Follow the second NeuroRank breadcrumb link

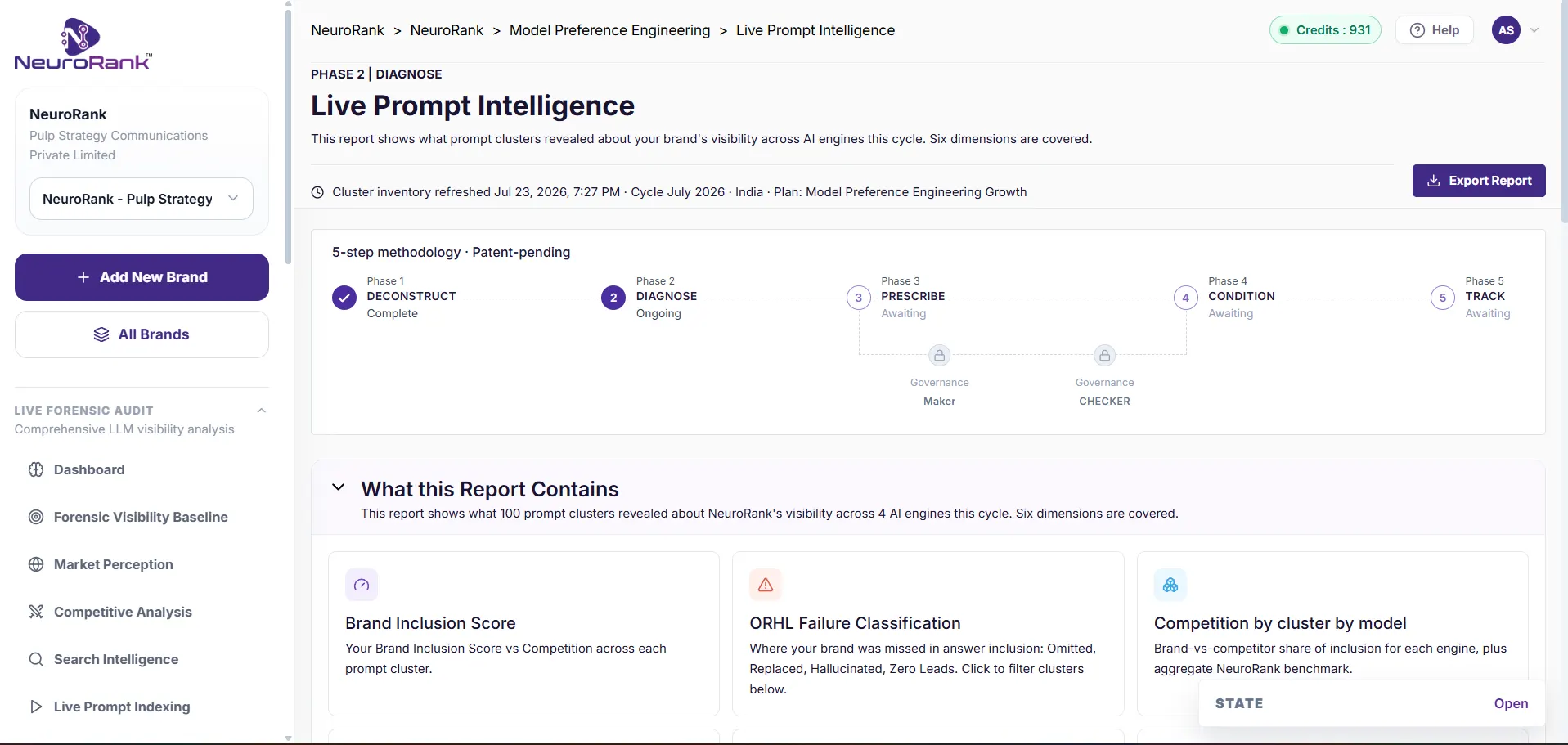click(447, 30)
